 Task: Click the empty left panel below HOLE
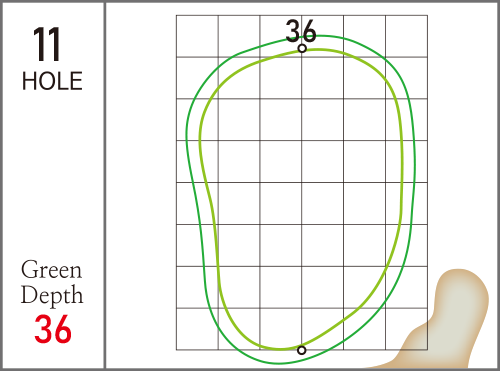[53, 173]
